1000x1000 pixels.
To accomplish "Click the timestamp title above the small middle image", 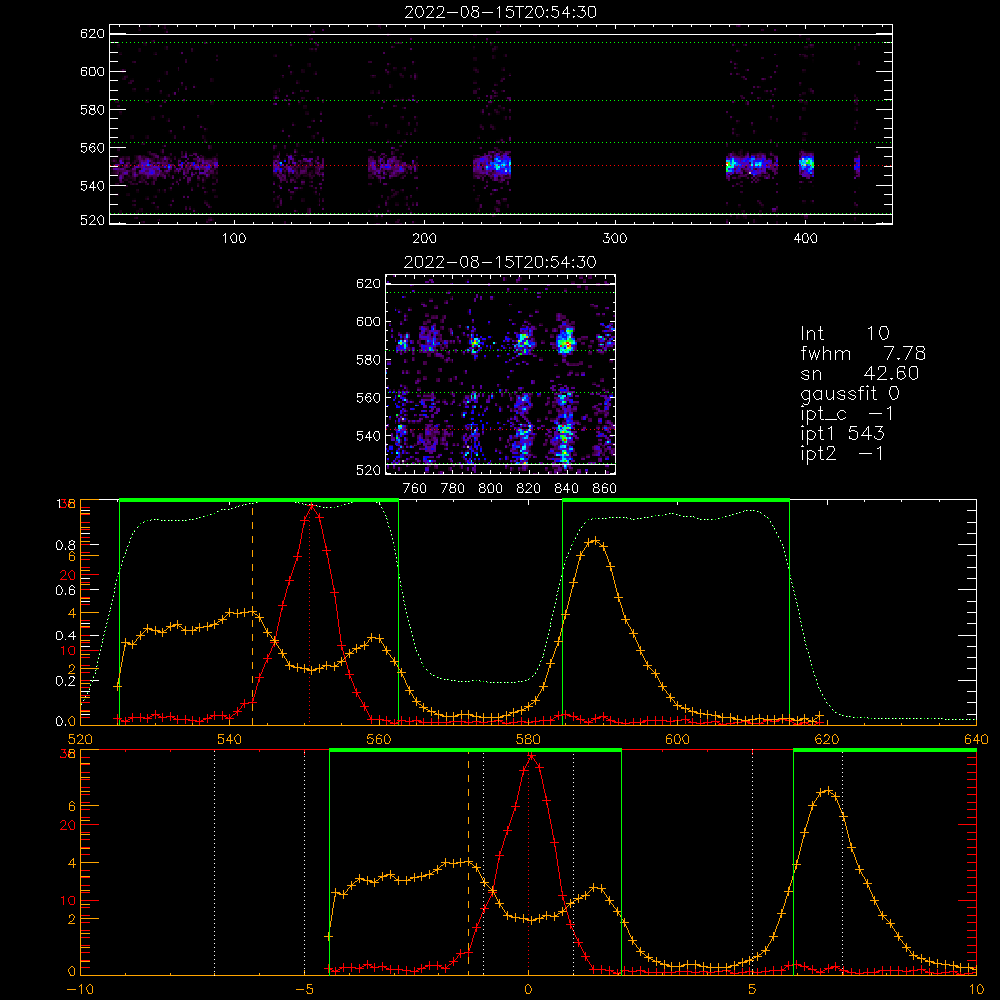I will pyautogui.click(x=500, y=262).
